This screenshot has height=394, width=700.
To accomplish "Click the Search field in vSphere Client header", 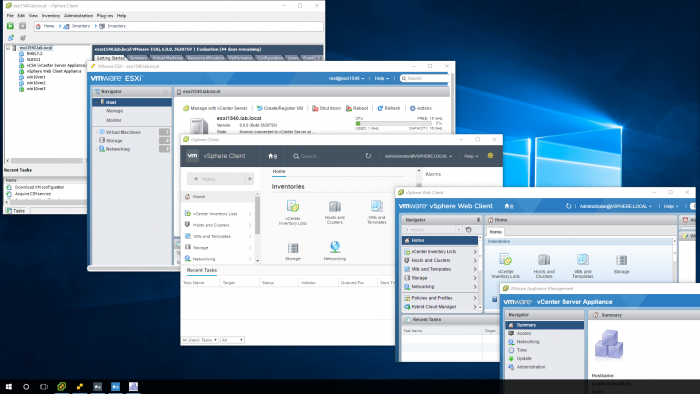I will click(x=309, y=156).
